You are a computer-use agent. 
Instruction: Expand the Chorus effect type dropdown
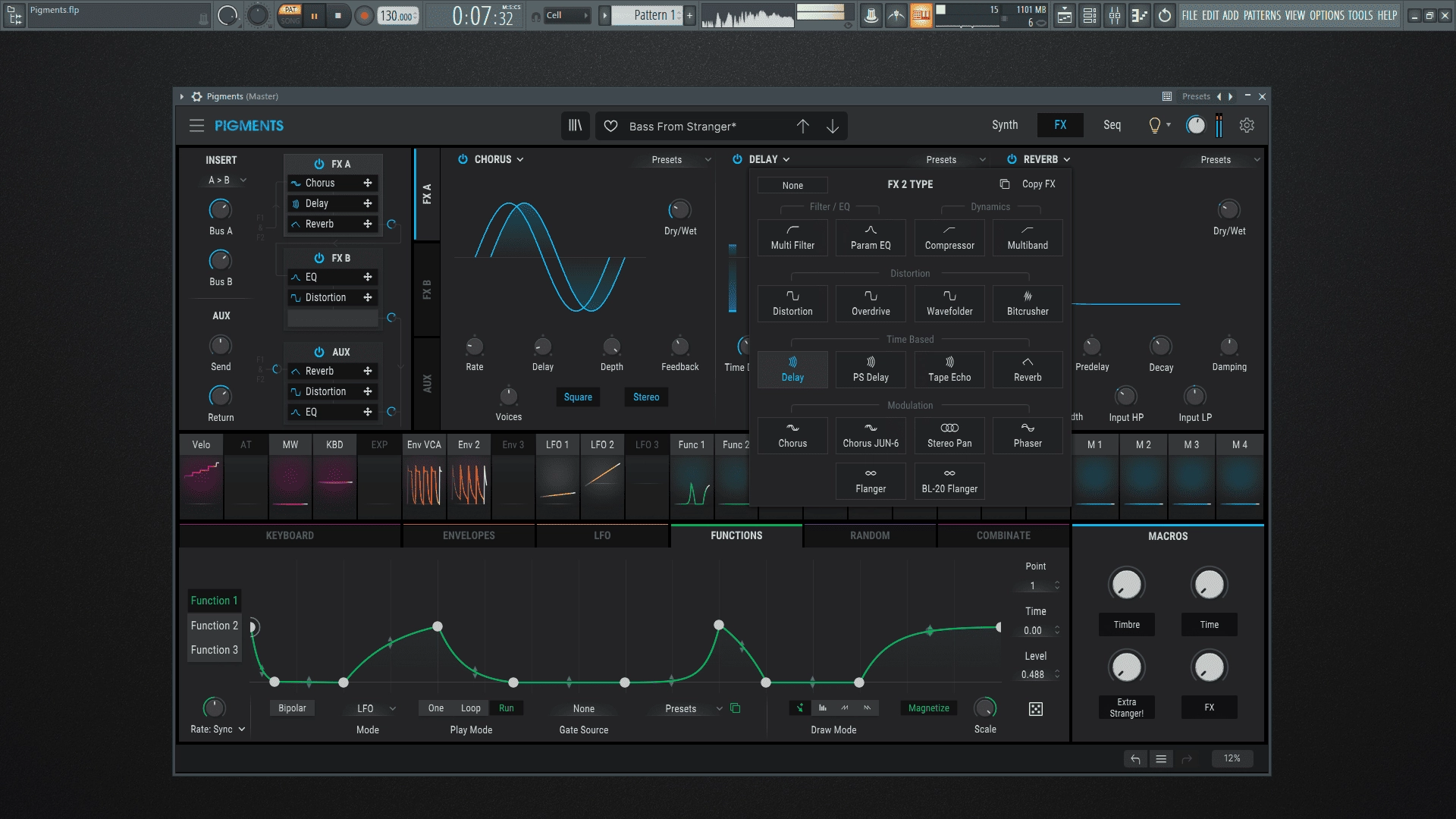[x=499, y=159]
